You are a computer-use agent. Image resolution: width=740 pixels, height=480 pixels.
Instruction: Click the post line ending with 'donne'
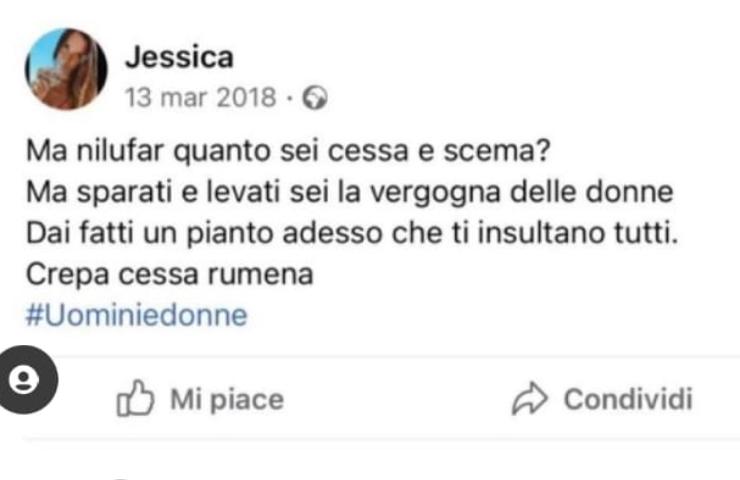(350, 193)
